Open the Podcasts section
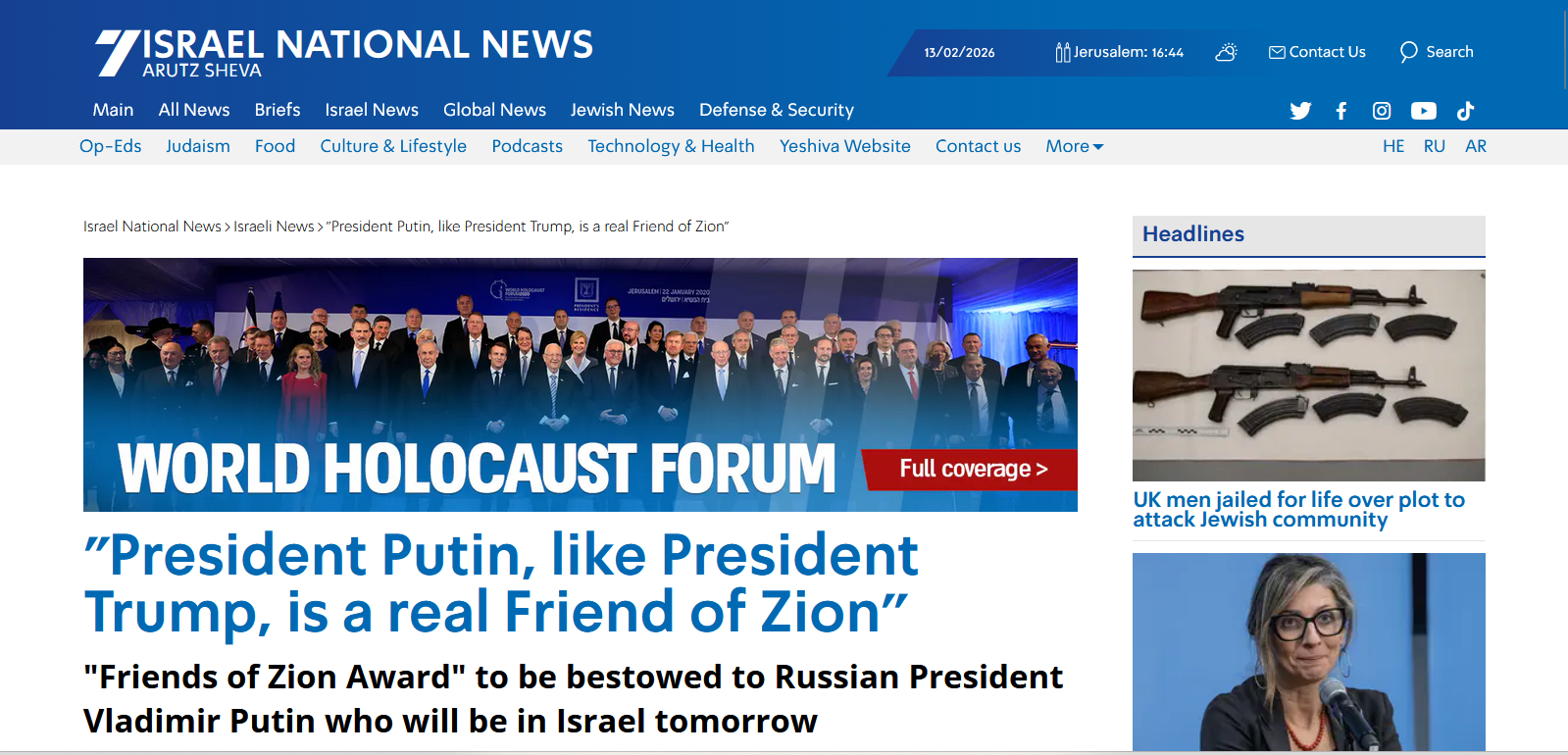 click(528, 146)
